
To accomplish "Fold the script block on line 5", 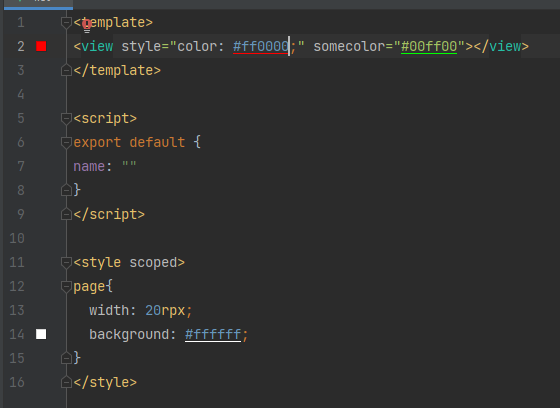I will (x=66, y=118).
